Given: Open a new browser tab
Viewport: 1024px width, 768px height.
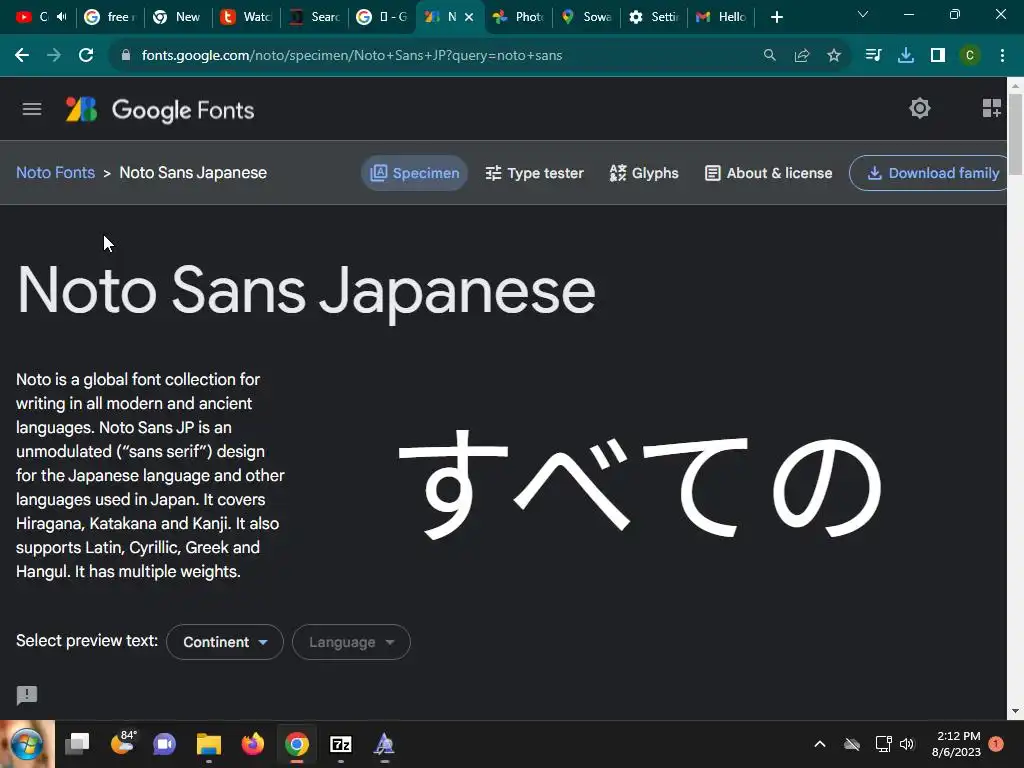Looking at the screenshot, I should coord(776,17).
